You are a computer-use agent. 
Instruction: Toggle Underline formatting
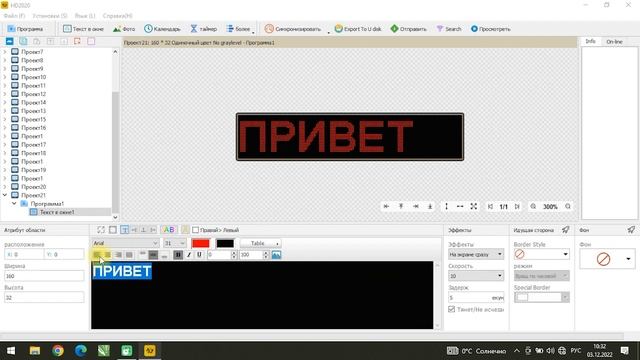tap(199, 255)
